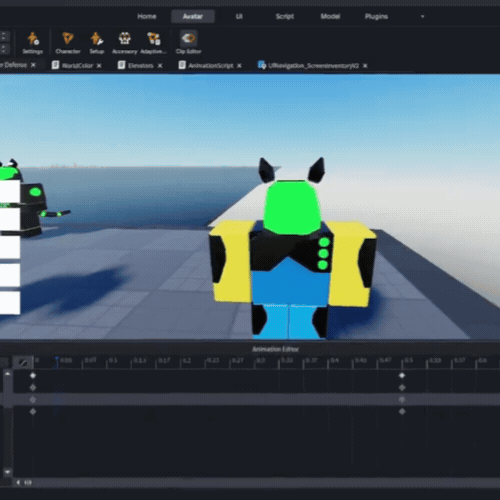Click the track list scroll down arrow
The height and width of the screenshot is (500, 500).
[7, 472]
